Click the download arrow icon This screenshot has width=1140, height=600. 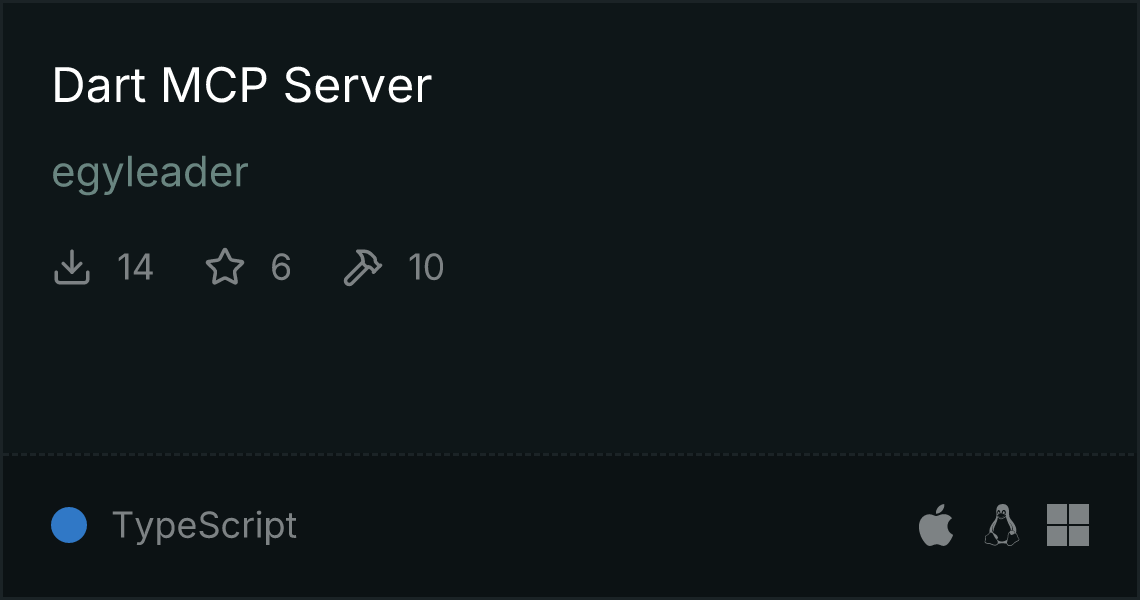71,267
